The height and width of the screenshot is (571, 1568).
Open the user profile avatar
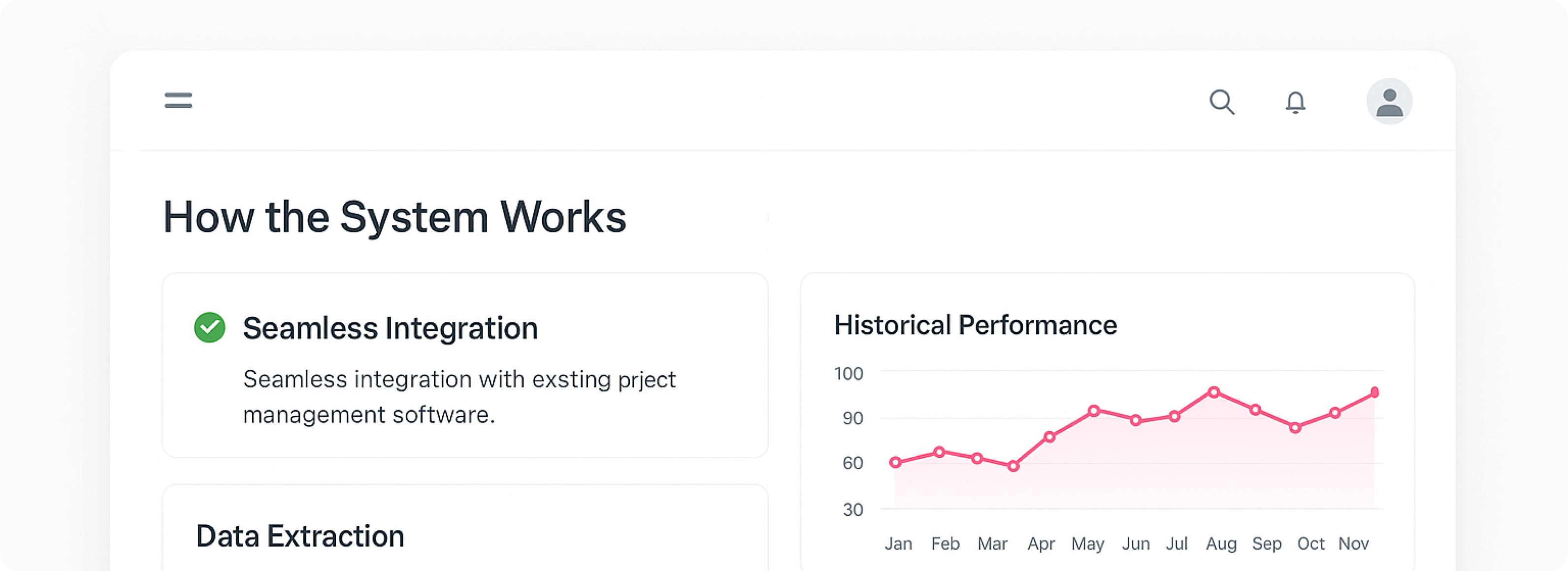(1389, 102)
